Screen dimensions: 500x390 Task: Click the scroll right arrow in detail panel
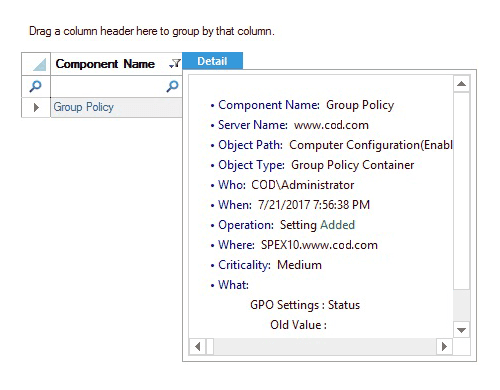point(444,347)
